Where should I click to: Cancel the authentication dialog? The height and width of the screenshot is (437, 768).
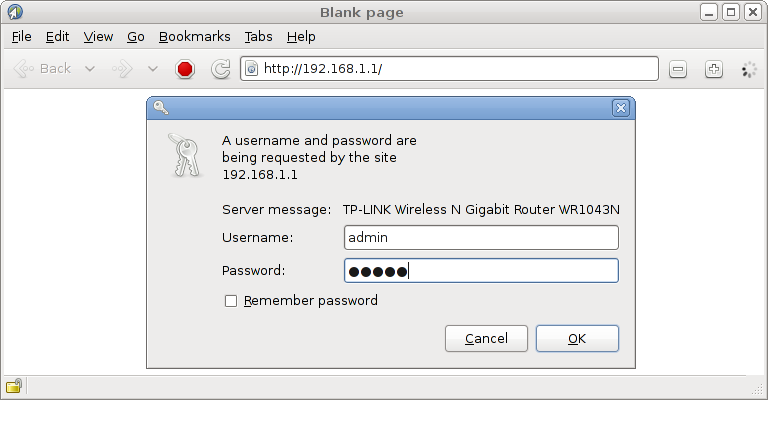[486, 339]
